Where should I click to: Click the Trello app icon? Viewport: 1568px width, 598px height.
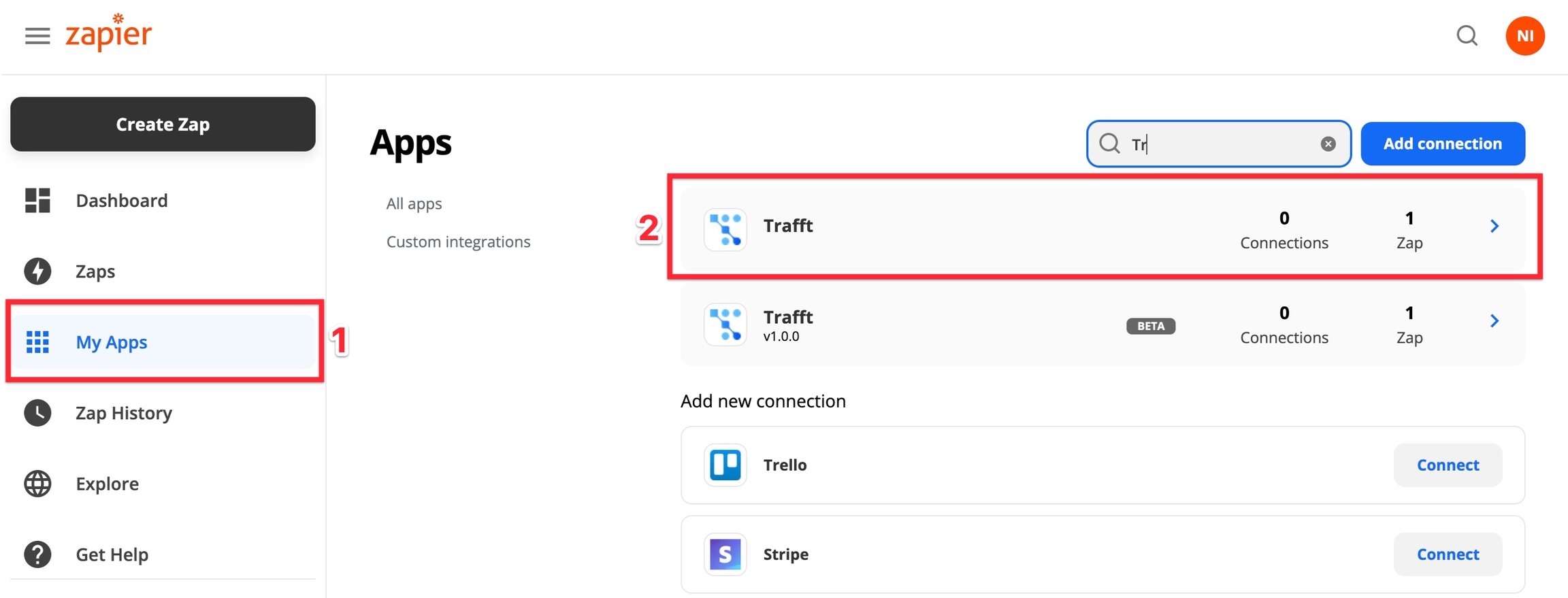click(725, 465)
